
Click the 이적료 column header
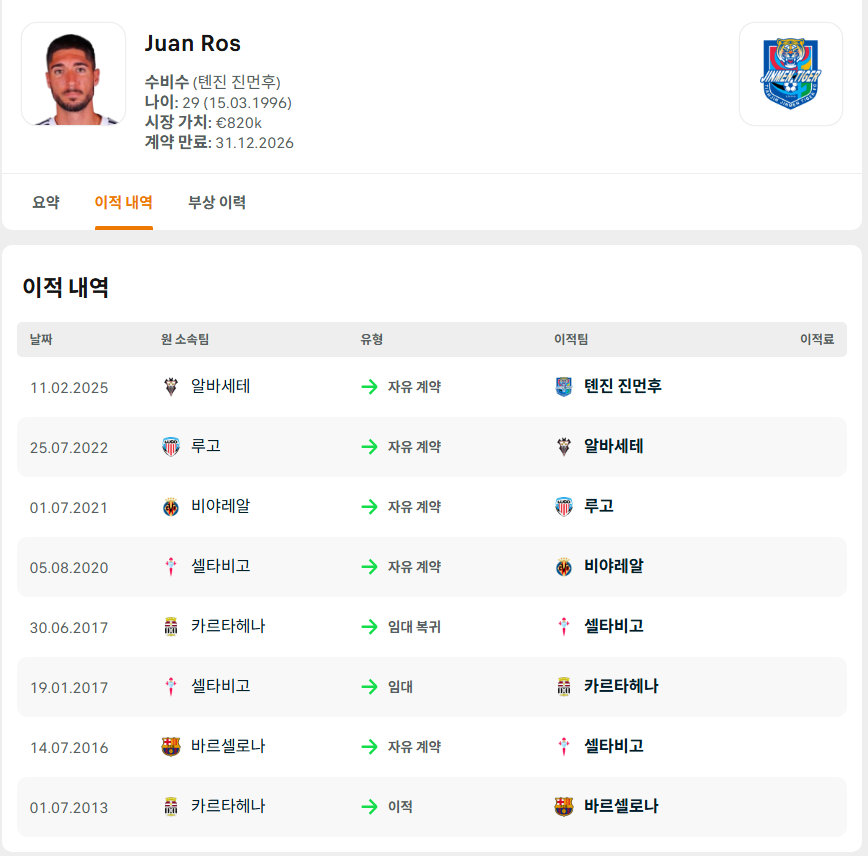[816, 340]
